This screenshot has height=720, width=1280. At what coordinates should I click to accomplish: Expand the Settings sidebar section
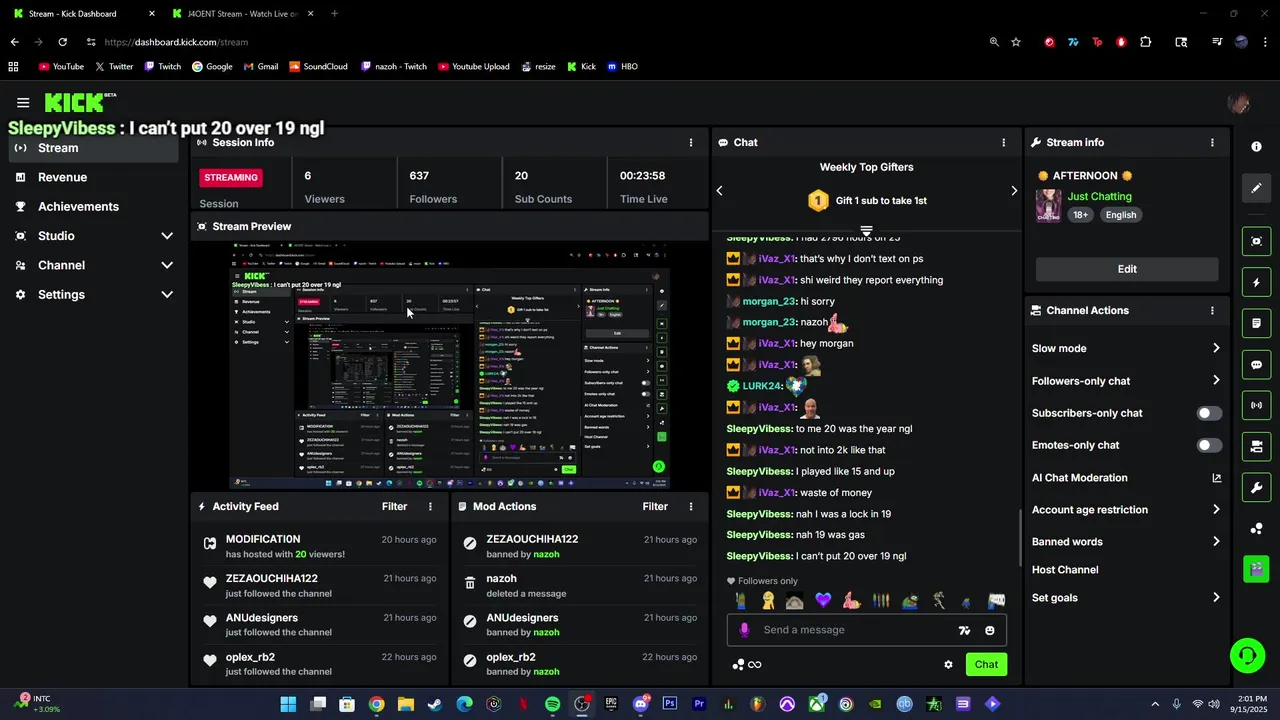point(93,295)
